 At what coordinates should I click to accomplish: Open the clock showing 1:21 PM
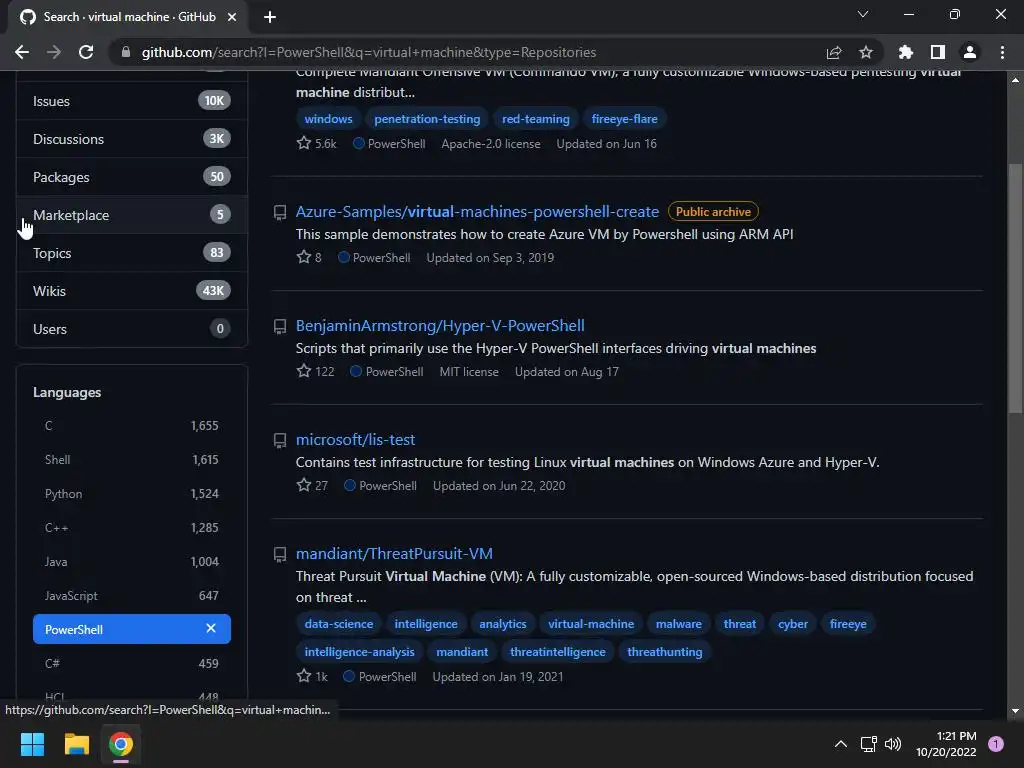click(x=946, y=744)
